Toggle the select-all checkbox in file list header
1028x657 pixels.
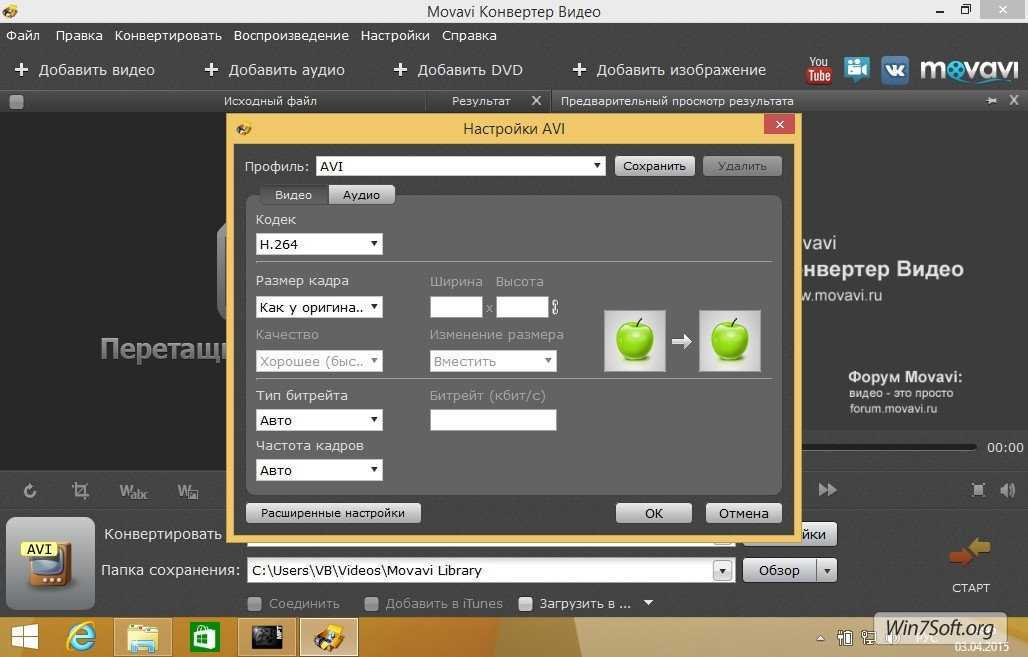(16, 102)
